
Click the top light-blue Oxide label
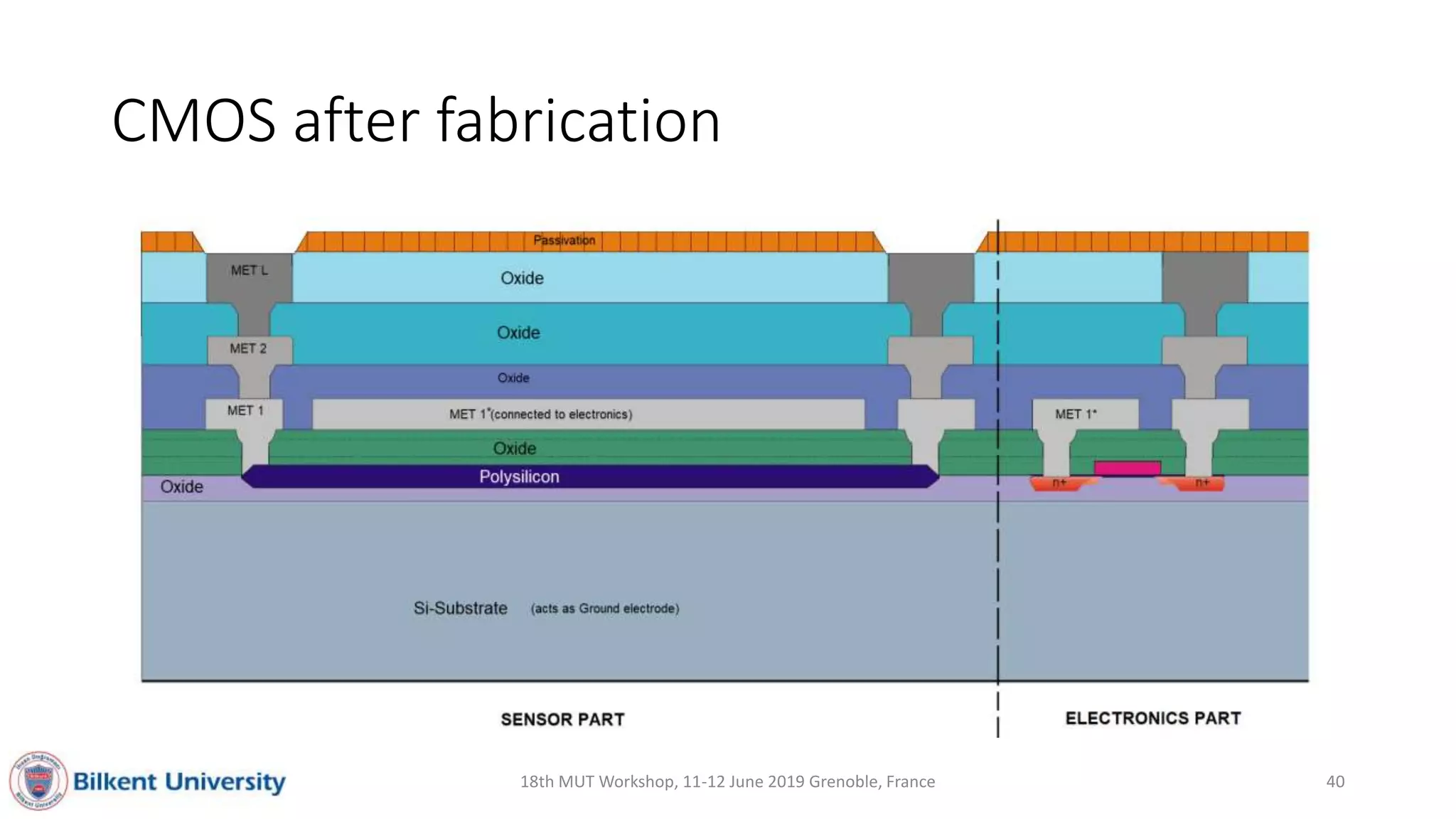[x=522, y=278]
